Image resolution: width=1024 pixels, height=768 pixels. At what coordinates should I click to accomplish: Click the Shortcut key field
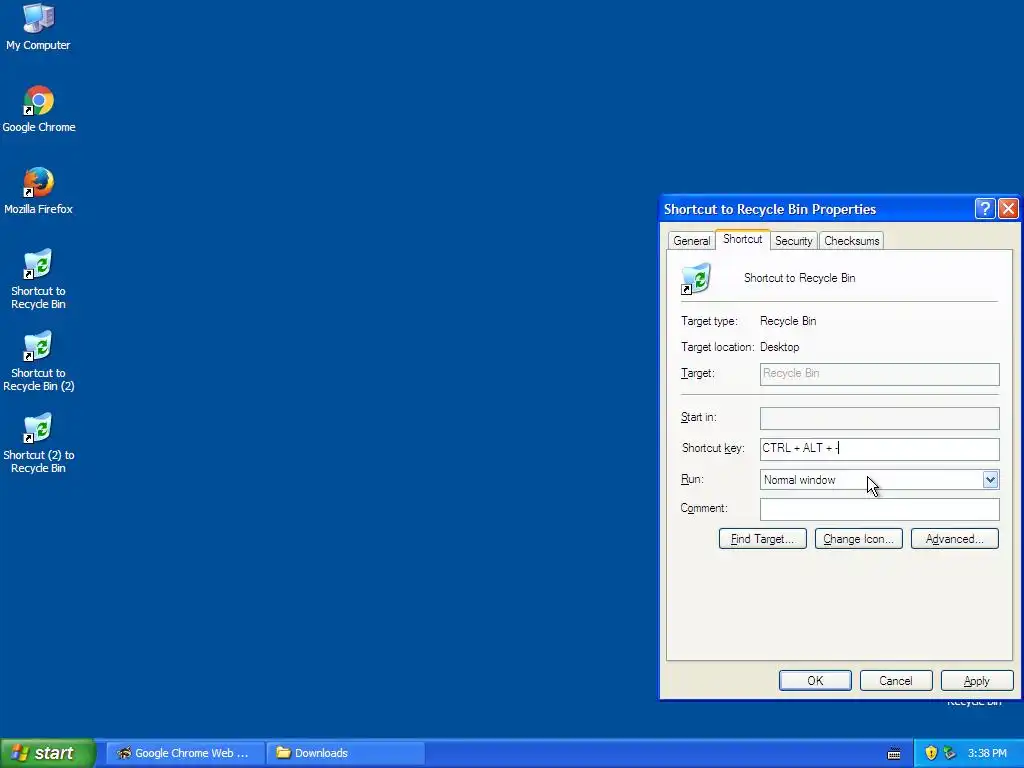click(880, 449)
